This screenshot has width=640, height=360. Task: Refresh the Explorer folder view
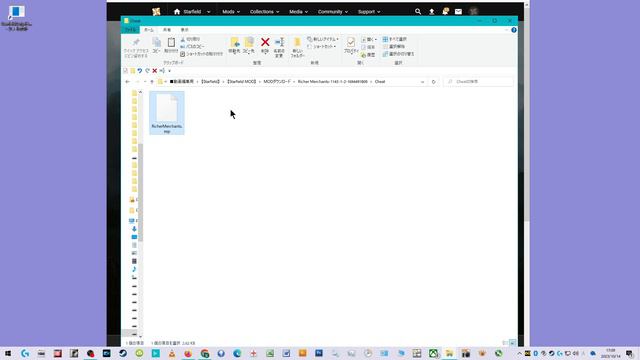click(x=433, y=82)
